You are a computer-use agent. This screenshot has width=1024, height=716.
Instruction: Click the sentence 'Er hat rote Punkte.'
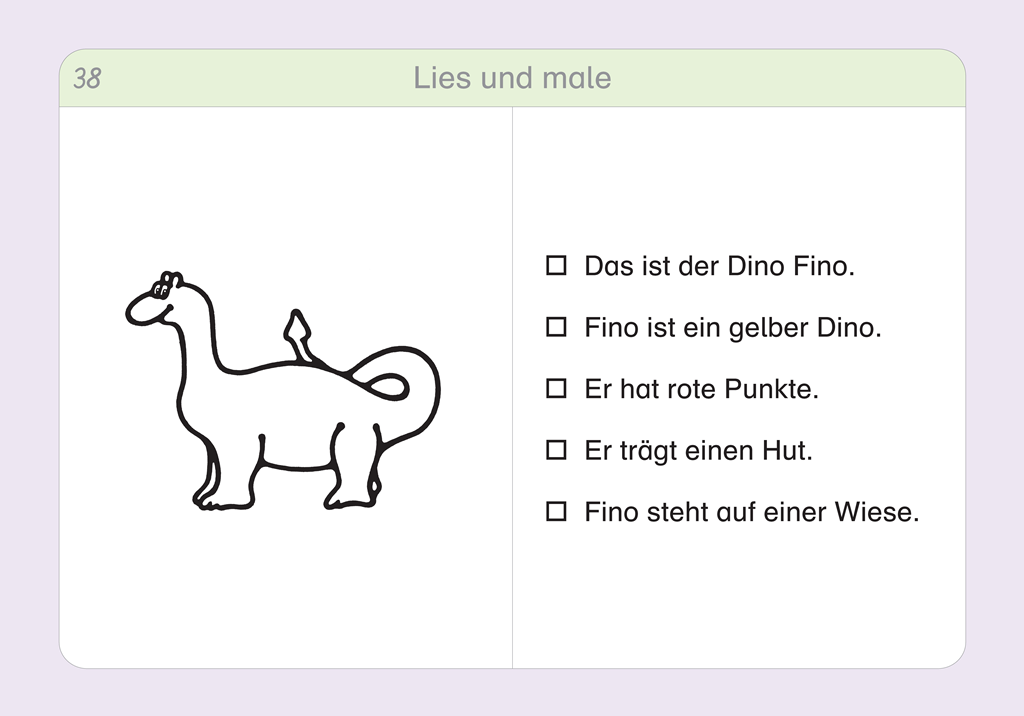pos(701,389)
